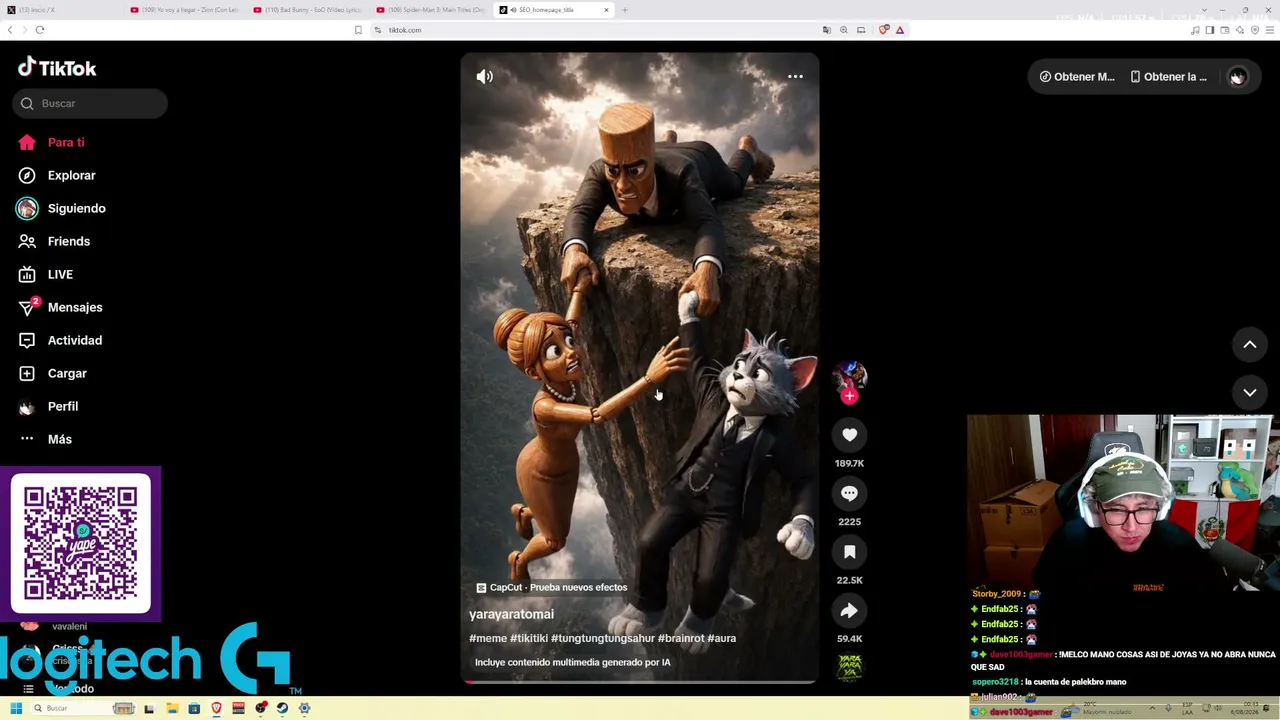Close the SEO_homepage_title tab

[606, 10]
